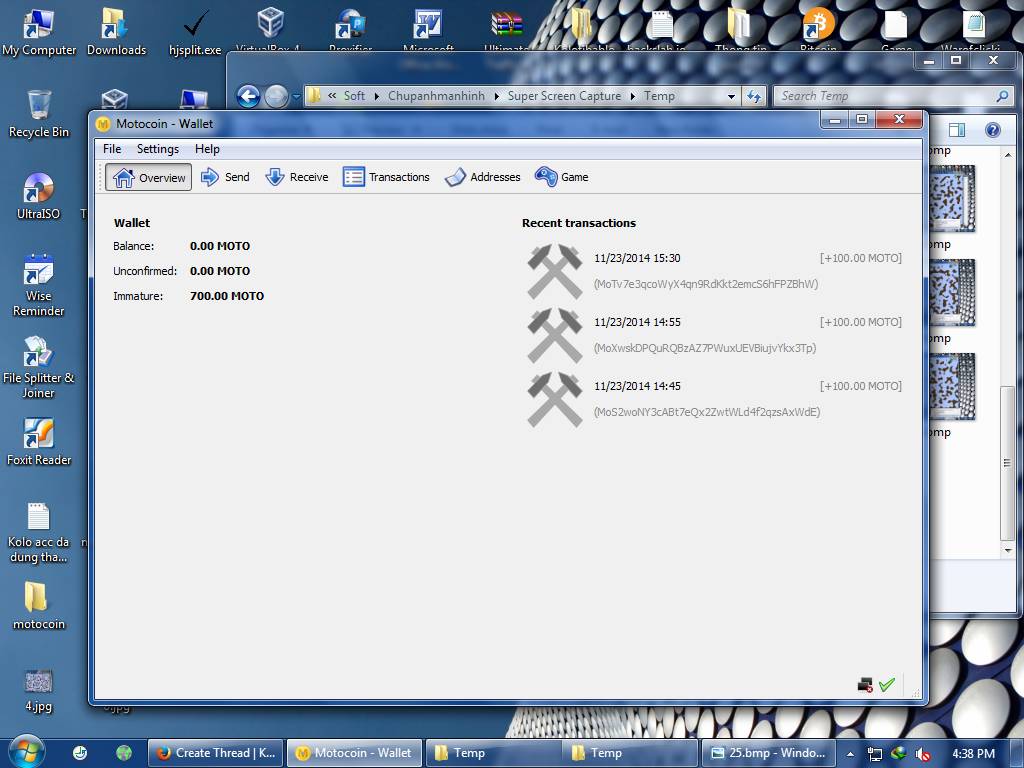Open the Transactions list view
The image size is (1024, 768).
click(x=386, y=177)
